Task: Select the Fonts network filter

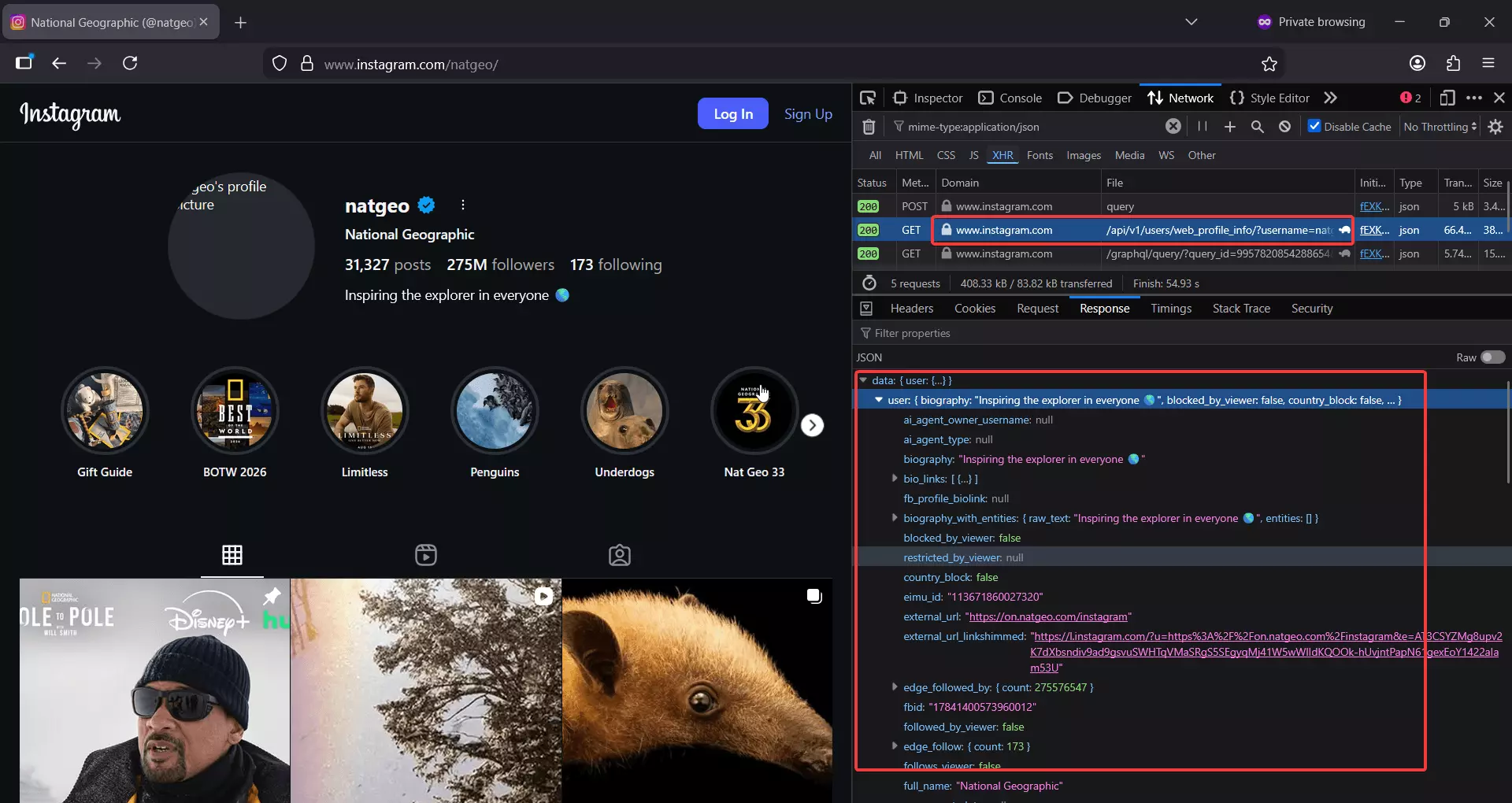Action: (x=1040, y=155)
